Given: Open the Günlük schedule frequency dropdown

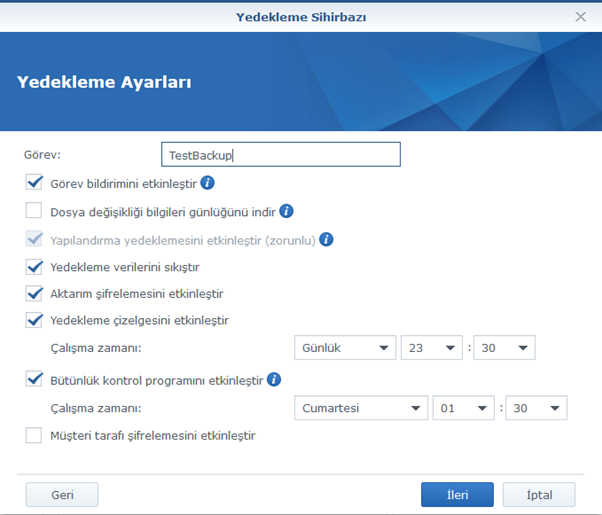Looking at the screenshot, I should [x=345, y=348].
